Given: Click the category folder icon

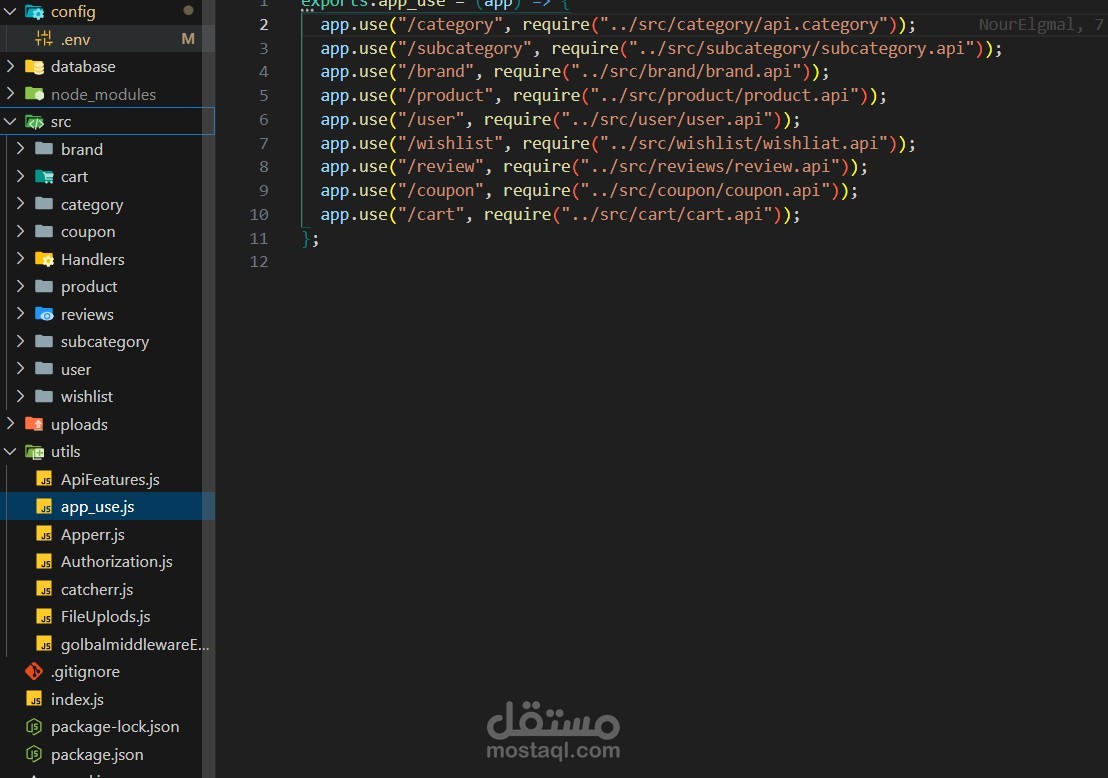Looking at the screenshot, I should (44, 204).
